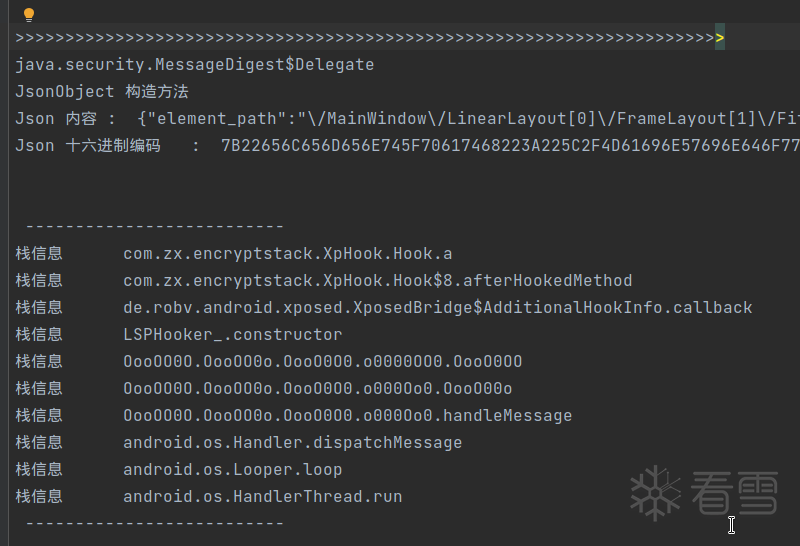800x546 pixels.
Task: Select the java.security.MessageDigest$Delegate line
Action: [x=195, y=65]
